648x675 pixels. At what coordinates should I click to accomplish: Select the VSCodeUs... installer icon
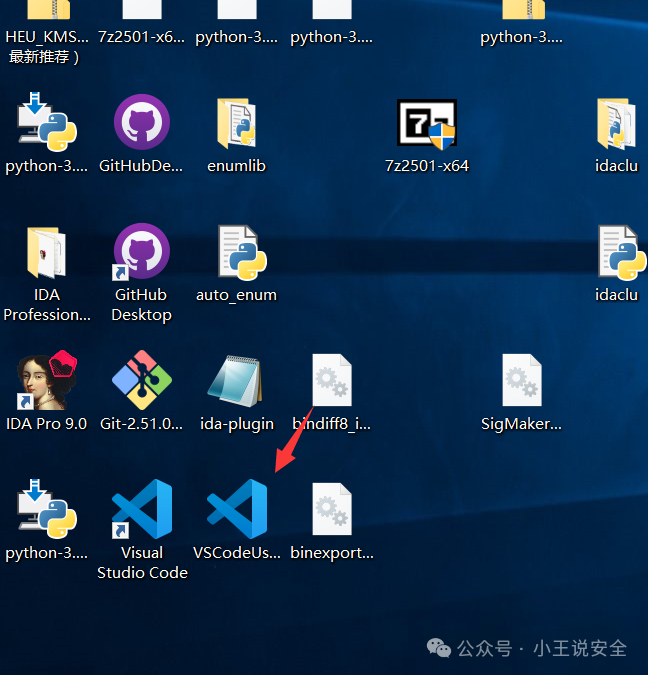[237, 509]
